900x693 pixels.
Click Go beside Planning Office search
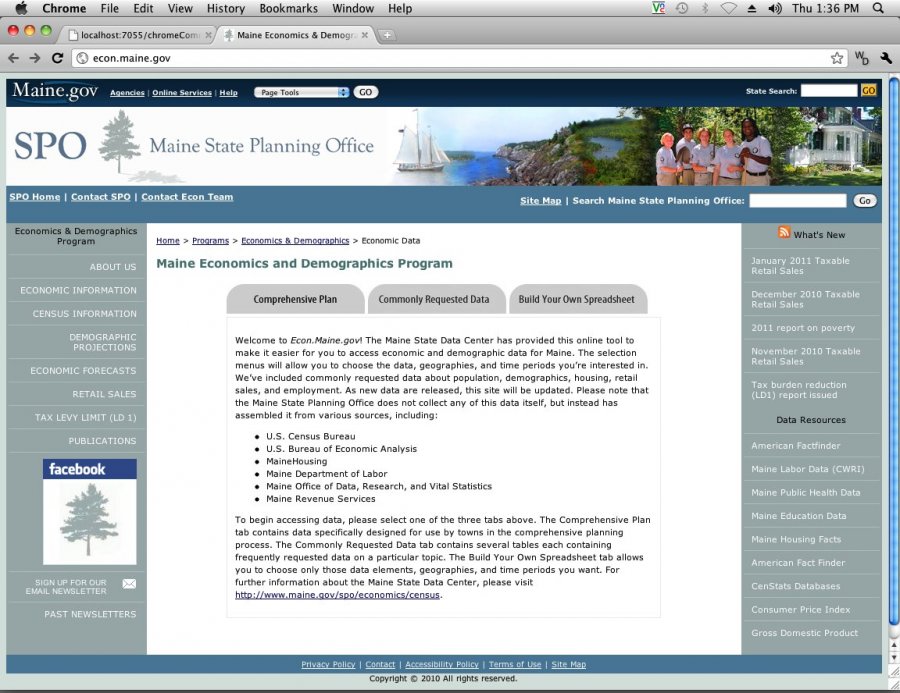pyautogui.click(x=864, y=200)
